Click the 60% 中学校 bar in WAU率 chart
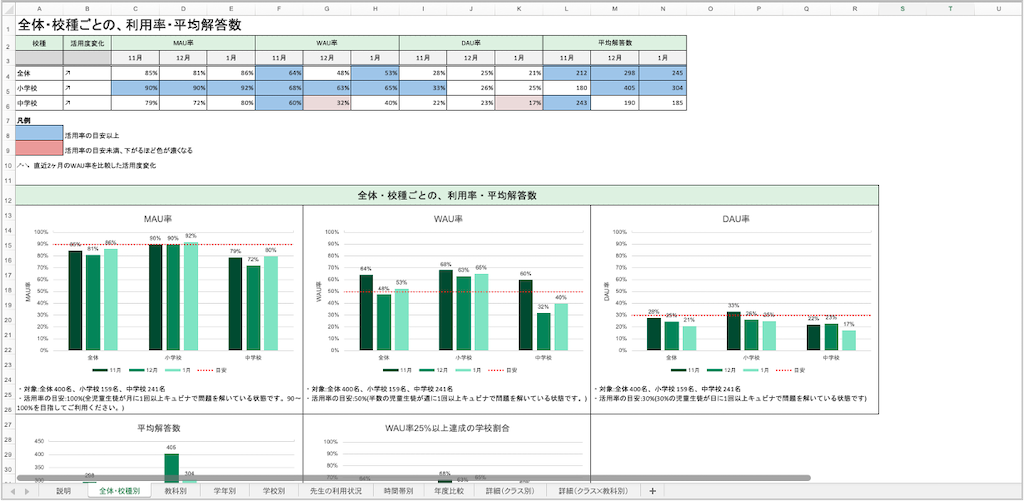 526,315
